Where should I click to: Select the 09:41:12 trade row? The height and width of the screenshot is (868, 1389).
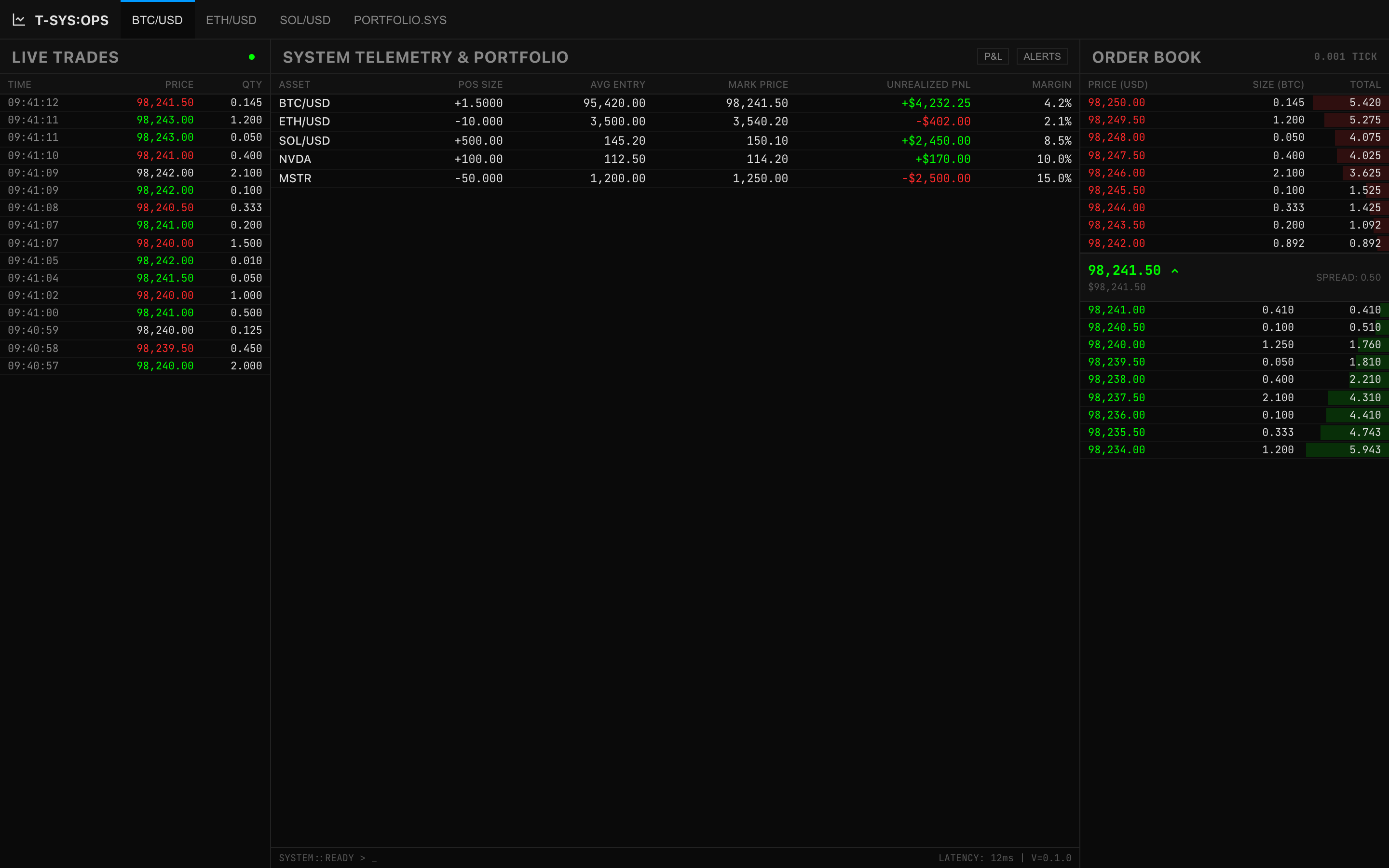pos(135,103)
